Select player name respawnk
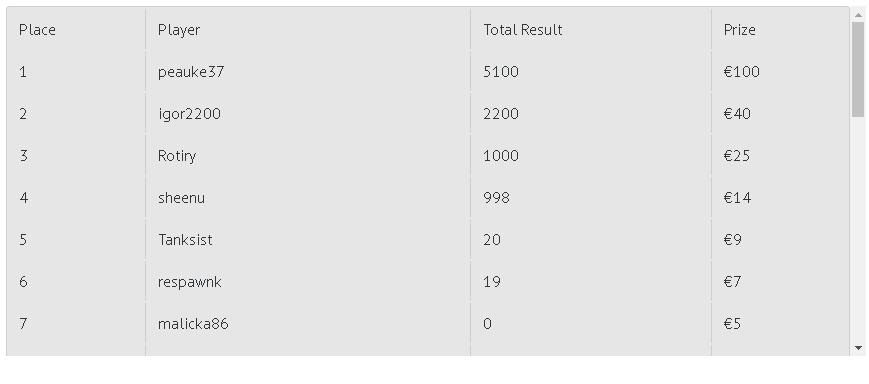Image resolution: width=869 pixels, height=384 pixels. pos(190,282)
